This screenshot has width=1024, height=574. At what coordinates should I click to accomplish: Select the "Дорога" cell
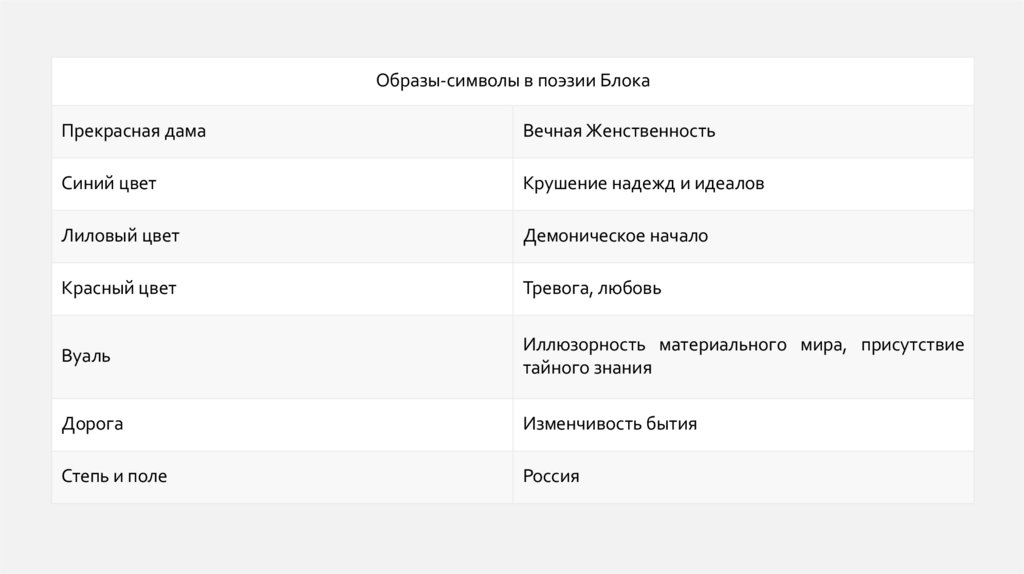coord(92,424)
